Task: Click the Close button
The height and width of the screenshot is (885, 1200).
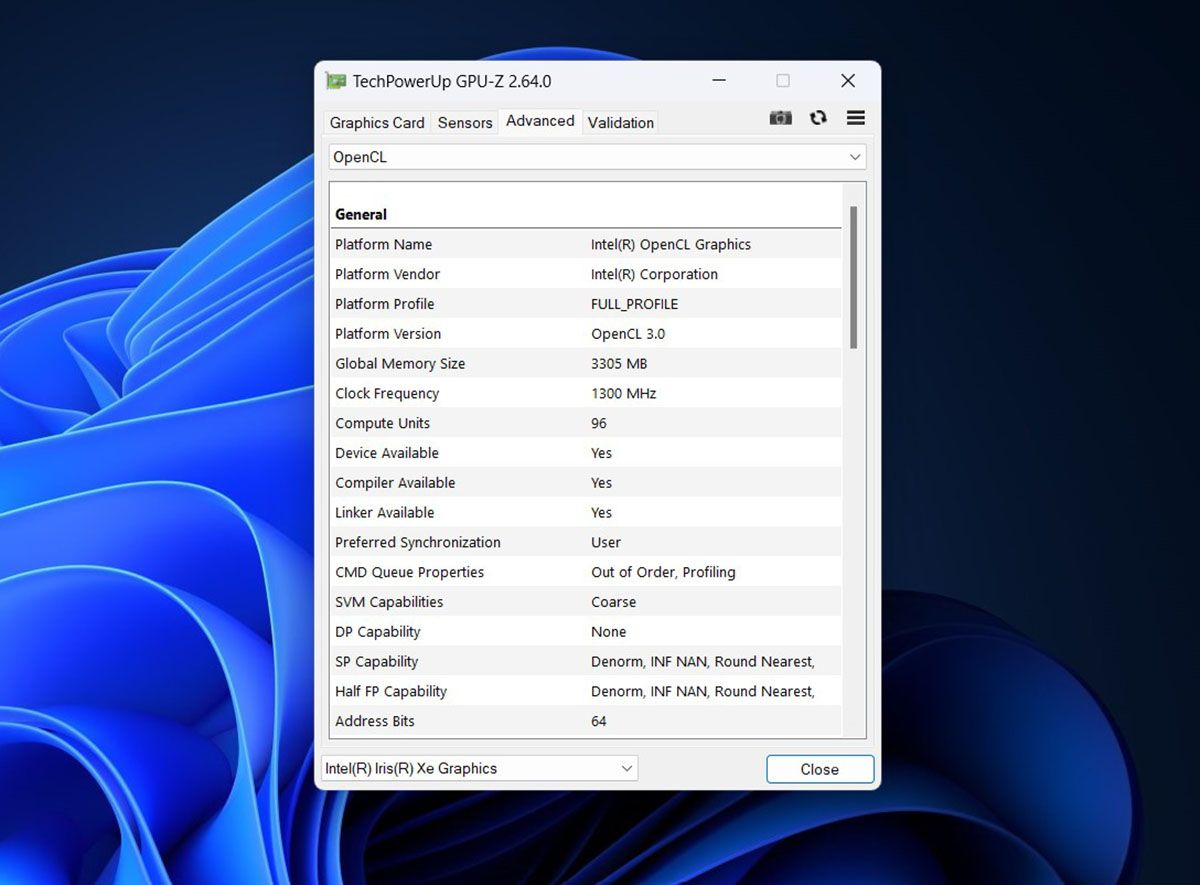Action: pyautogui.click(x=820, y=769)
